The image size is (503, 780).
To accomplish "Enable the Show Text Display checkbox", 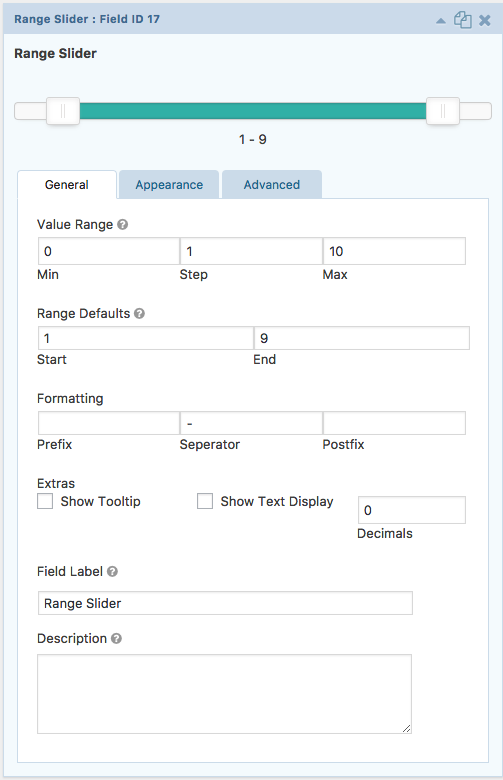I will tap(205, 501).
